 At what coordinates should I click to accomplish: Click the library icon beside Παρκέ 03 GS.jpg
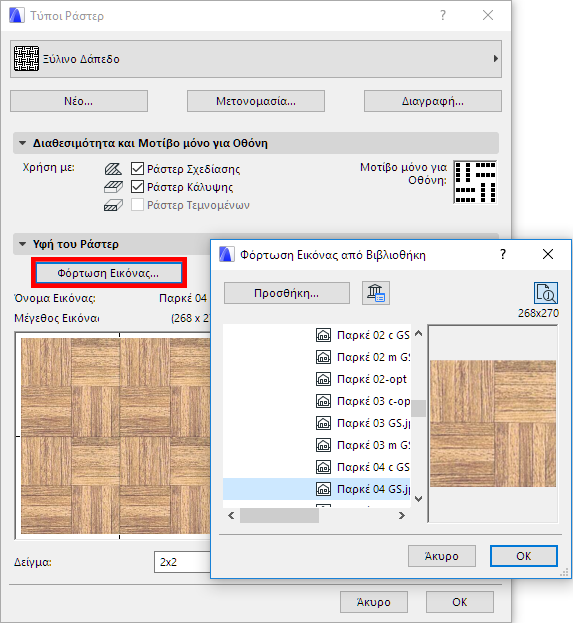point(323,423)
